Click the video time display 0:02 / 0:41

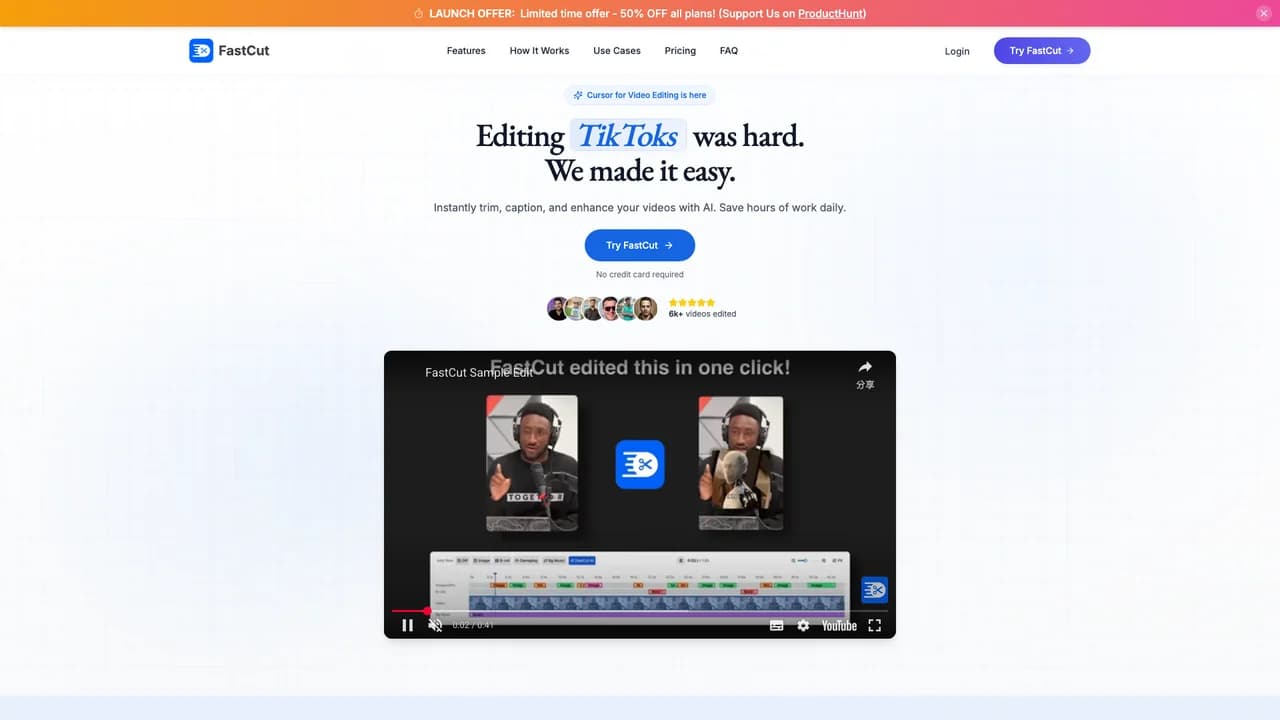473,625
